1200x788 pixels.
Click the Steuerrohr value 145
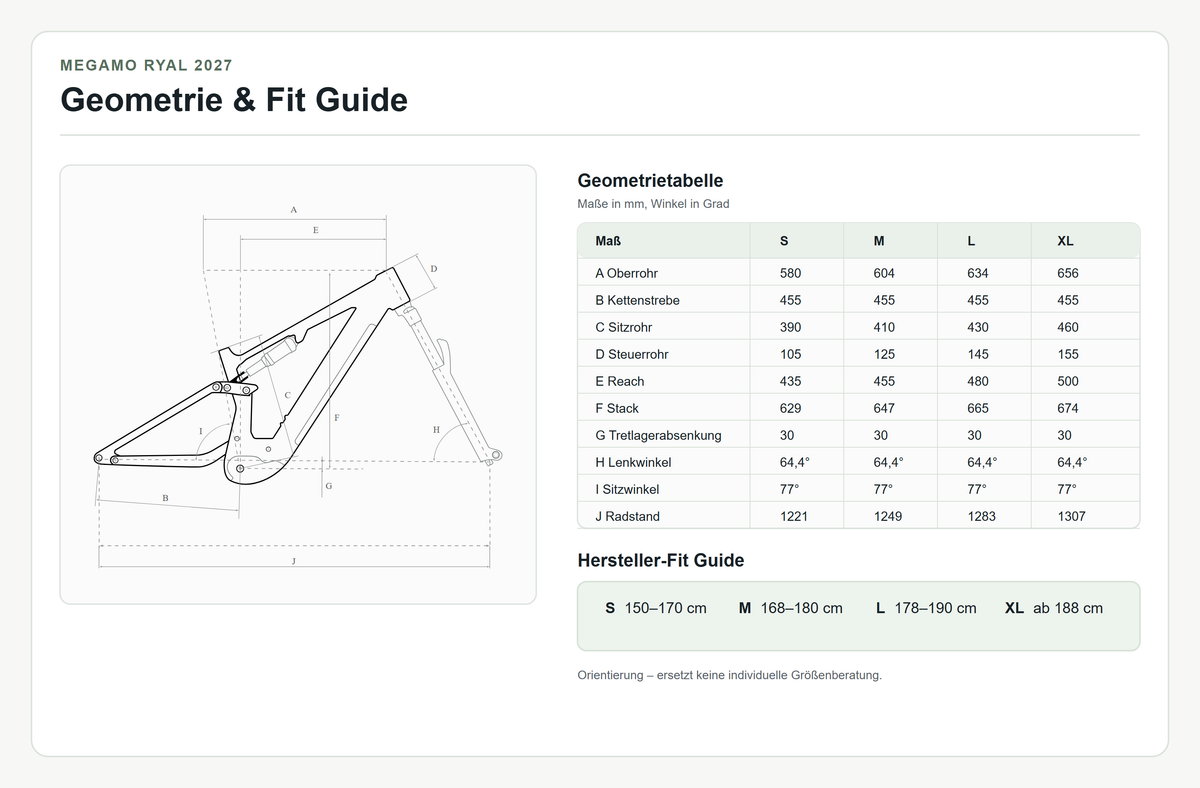978,354
